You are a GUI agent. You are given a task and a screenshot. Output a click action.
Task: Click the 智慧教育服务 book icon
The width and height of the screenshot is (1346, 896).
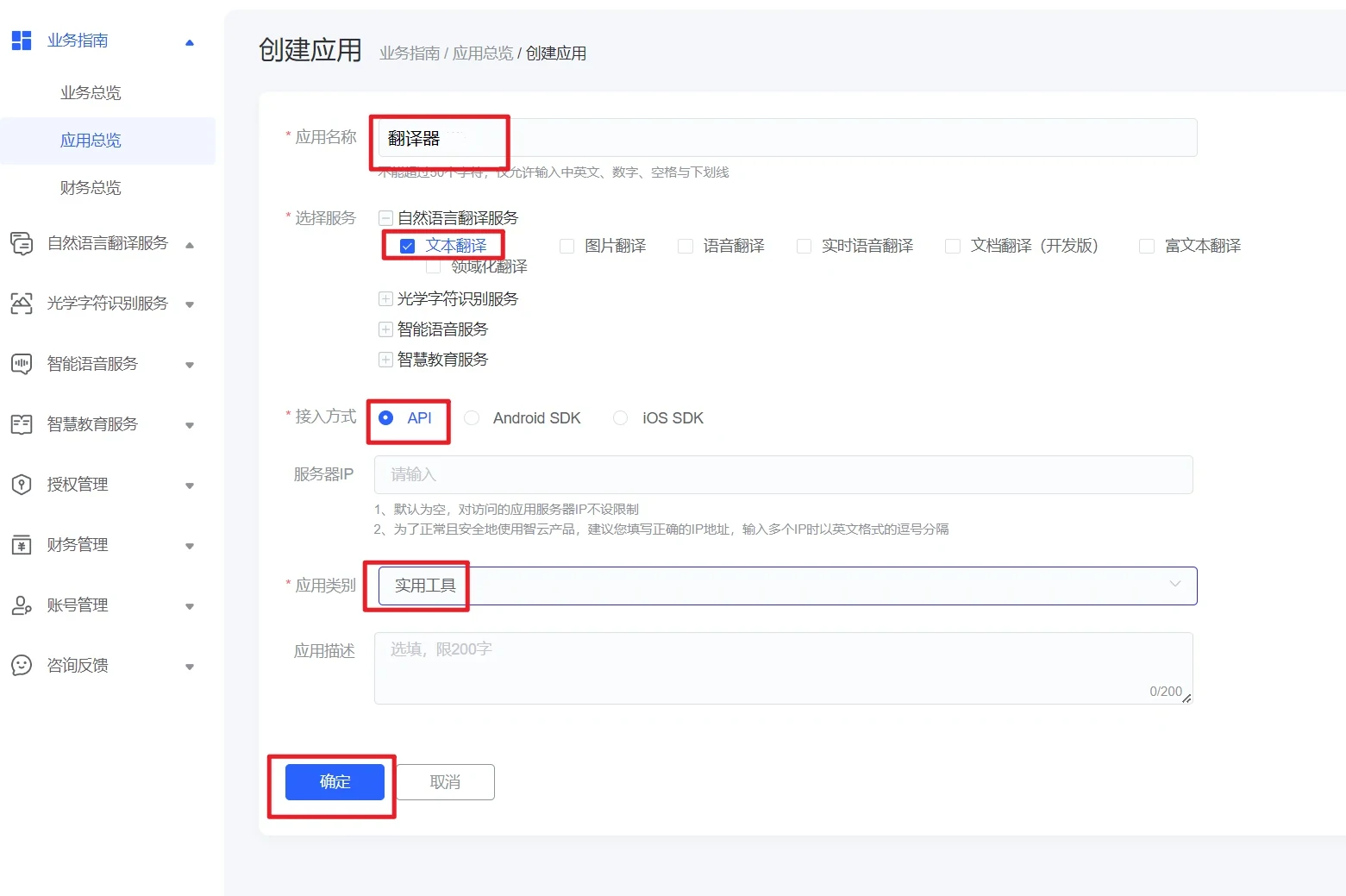coord(22,424)
